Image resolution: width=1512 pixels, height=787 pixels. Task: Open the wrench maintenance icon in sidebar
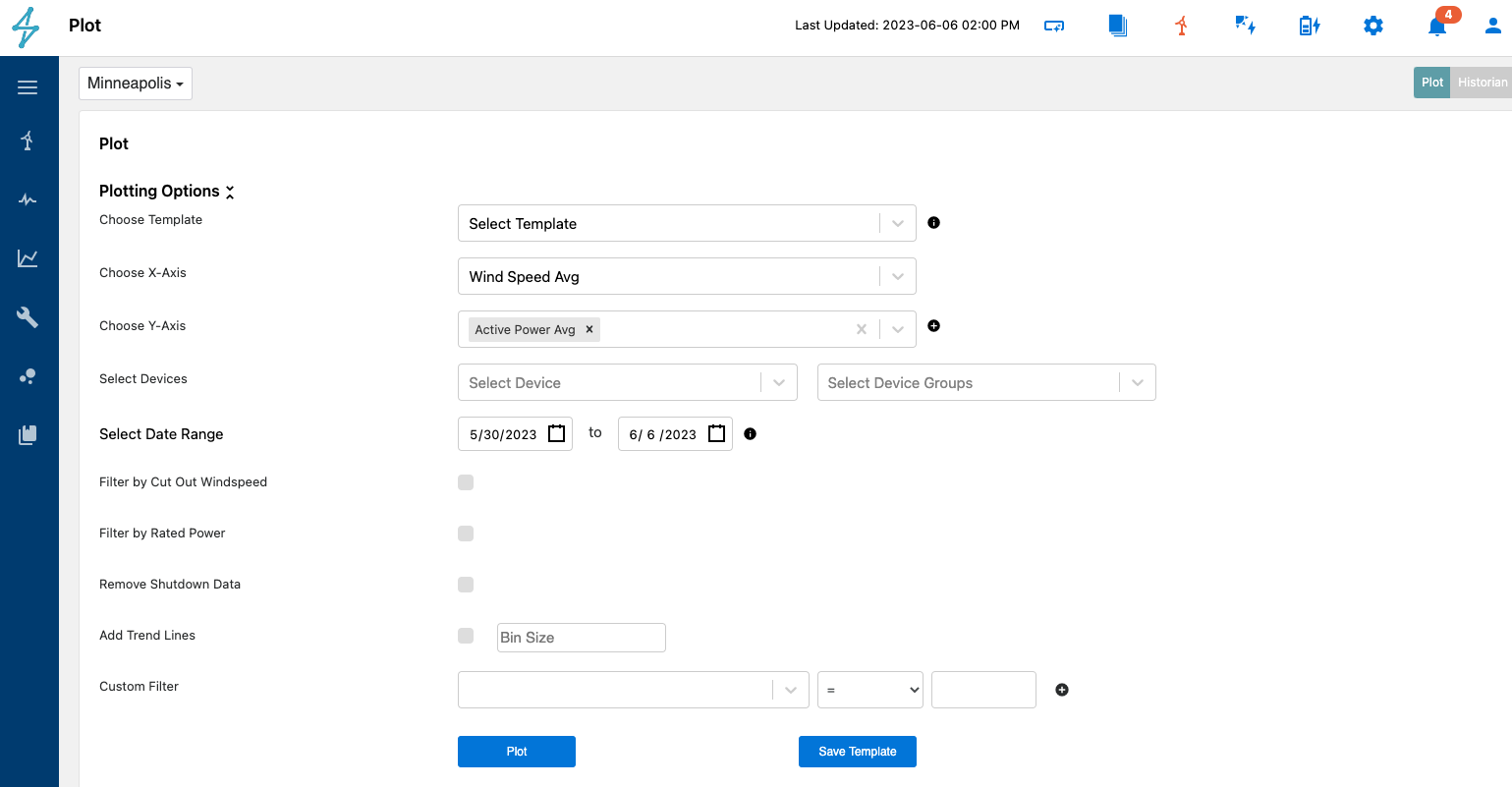pos(28,317)
